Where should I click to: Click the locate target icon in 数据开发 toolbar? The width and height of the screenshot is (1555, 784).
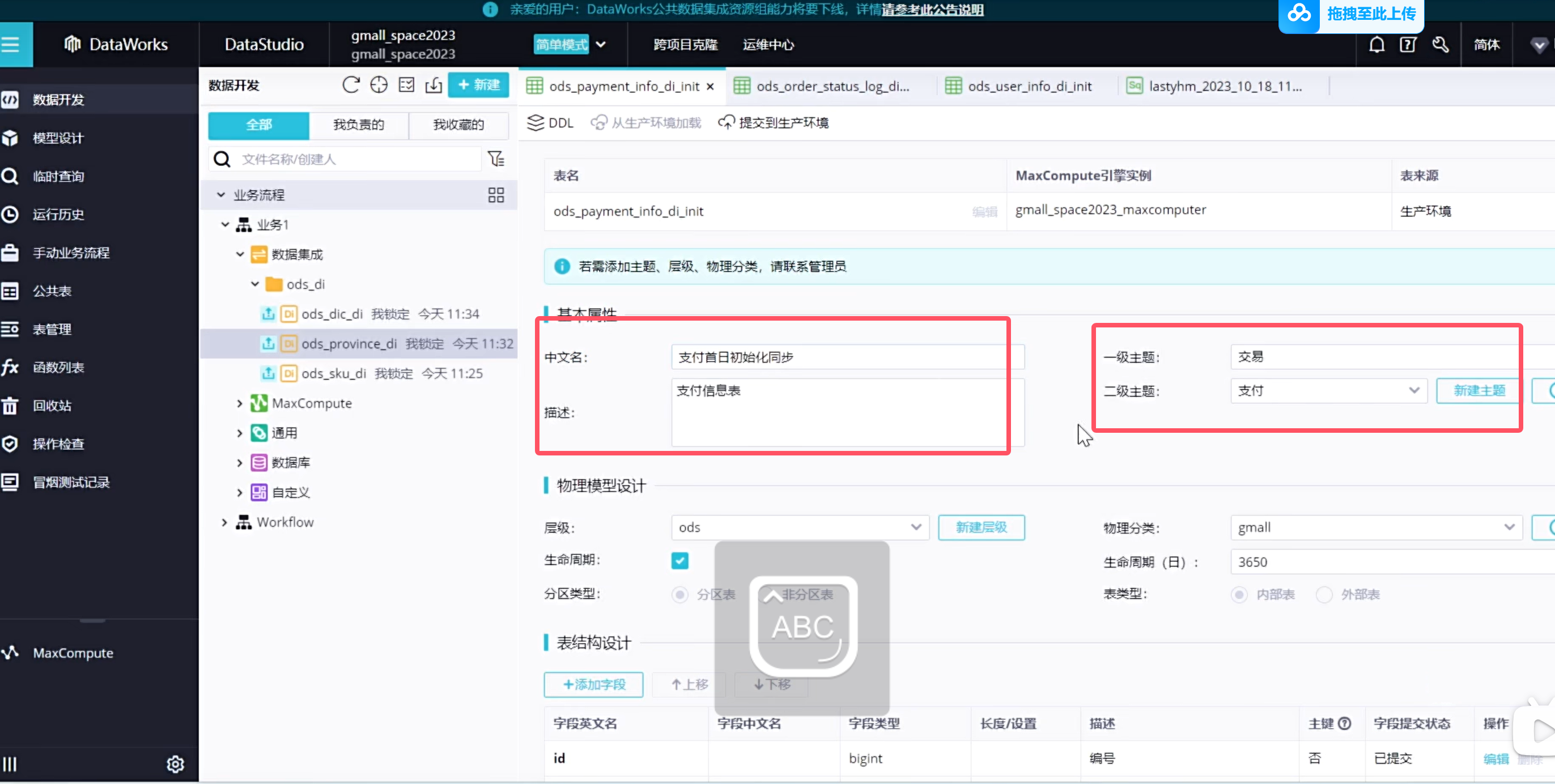click(379, 84)
